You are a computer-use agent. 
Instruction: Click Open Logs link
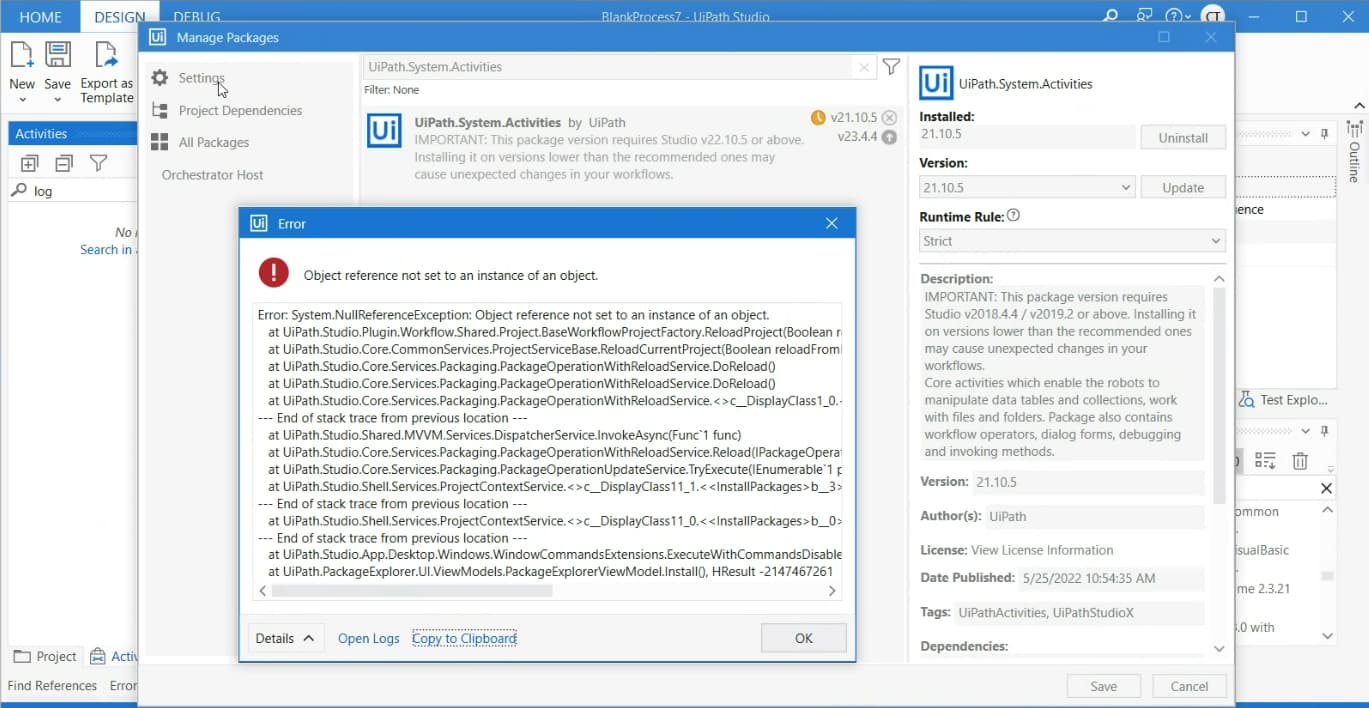coord(368,638)
